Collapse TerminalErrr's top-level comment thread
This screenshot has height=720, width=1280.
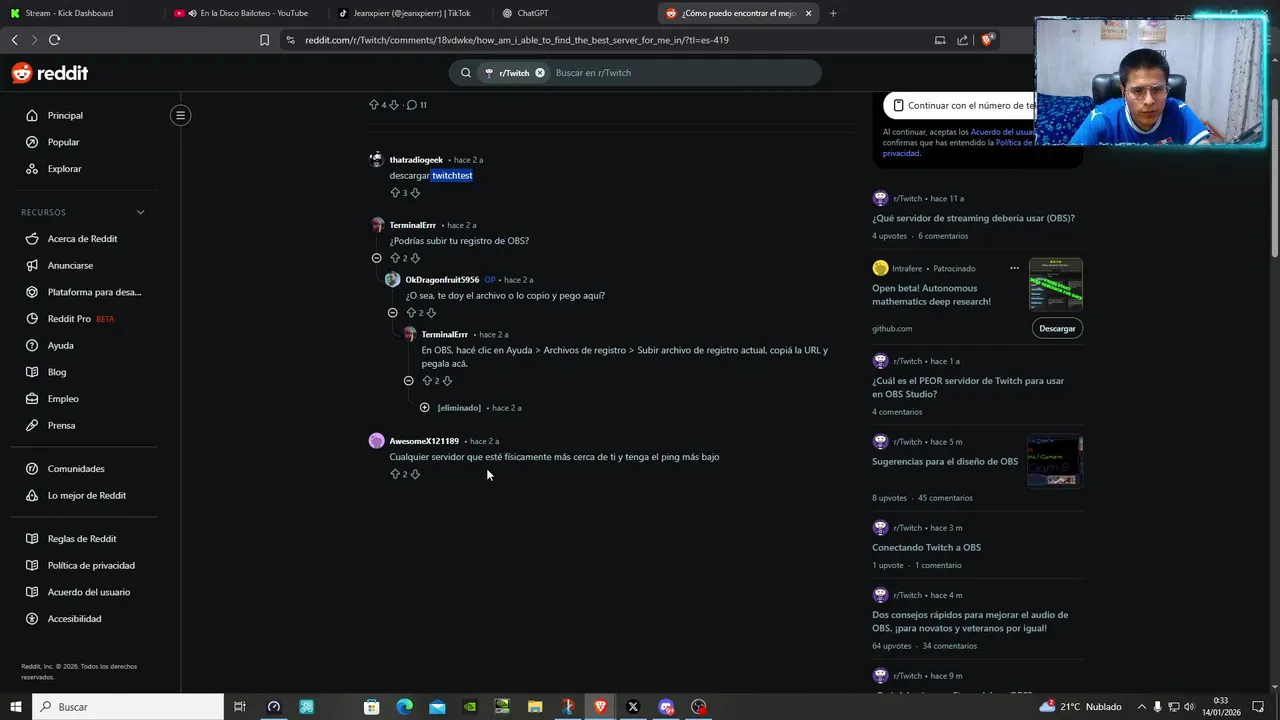pos(377,258)
